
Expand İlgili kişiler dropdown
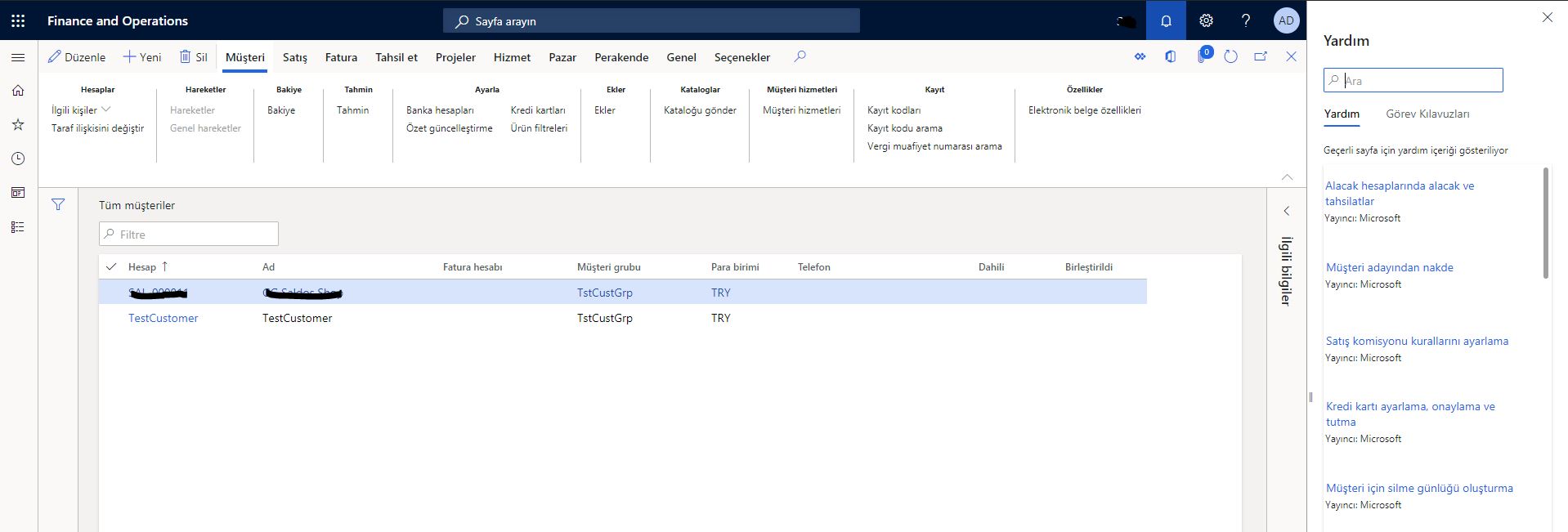pos(81,110)
